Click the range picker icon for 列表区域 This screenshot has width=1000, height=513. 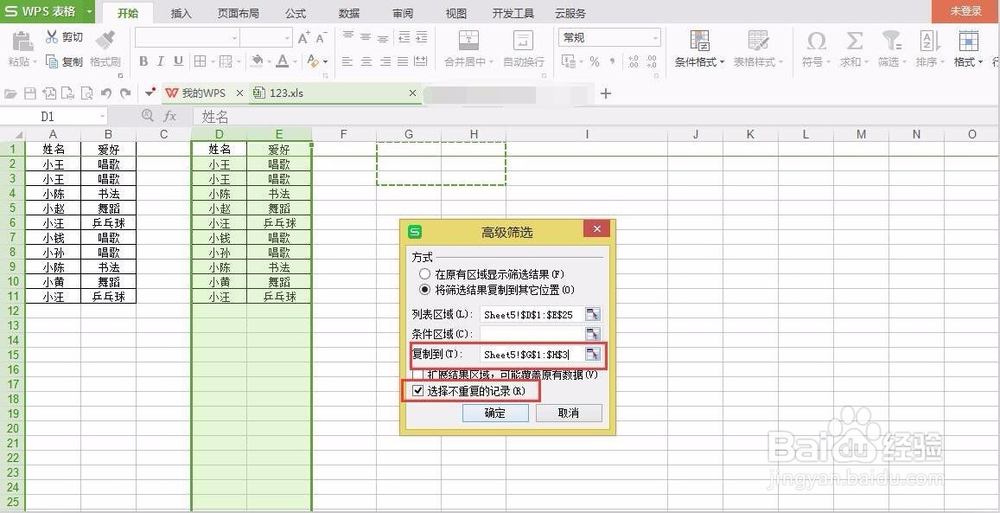coord(593,315)
